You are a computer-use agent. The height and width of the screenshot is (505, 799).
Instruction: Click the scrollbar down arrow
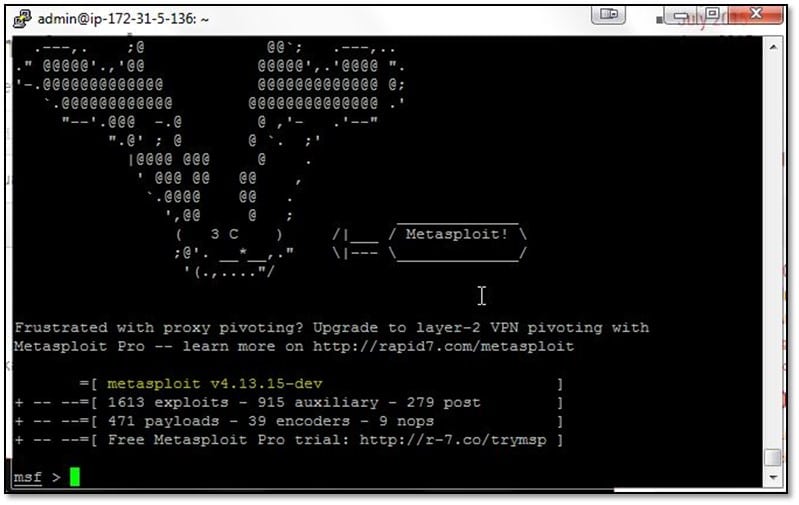click(x=773, y=477)
